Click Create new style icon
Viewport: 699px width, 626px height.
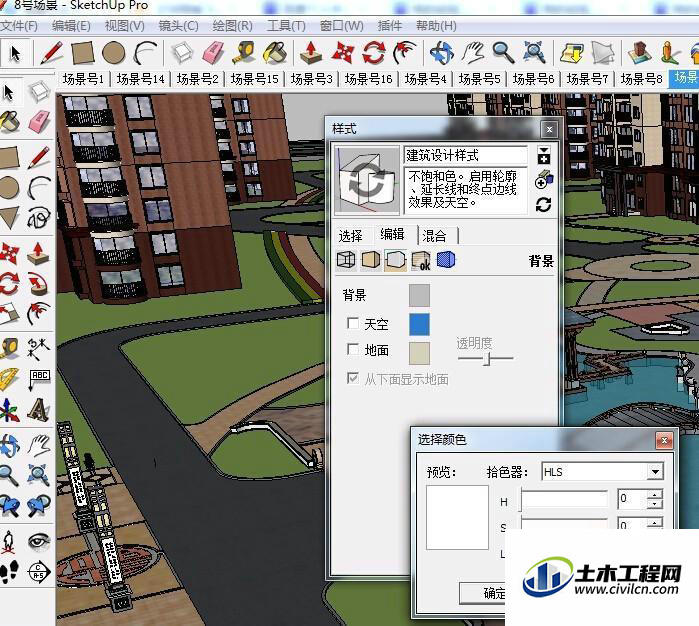pos(543,181)
